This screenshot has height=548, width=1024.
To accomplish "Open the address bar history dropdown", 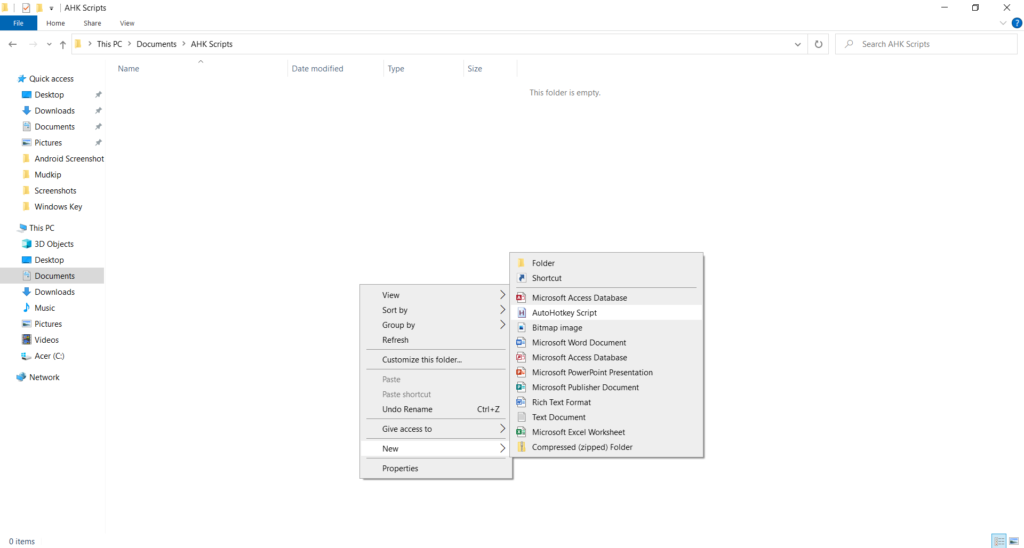I will click(797, 44).
